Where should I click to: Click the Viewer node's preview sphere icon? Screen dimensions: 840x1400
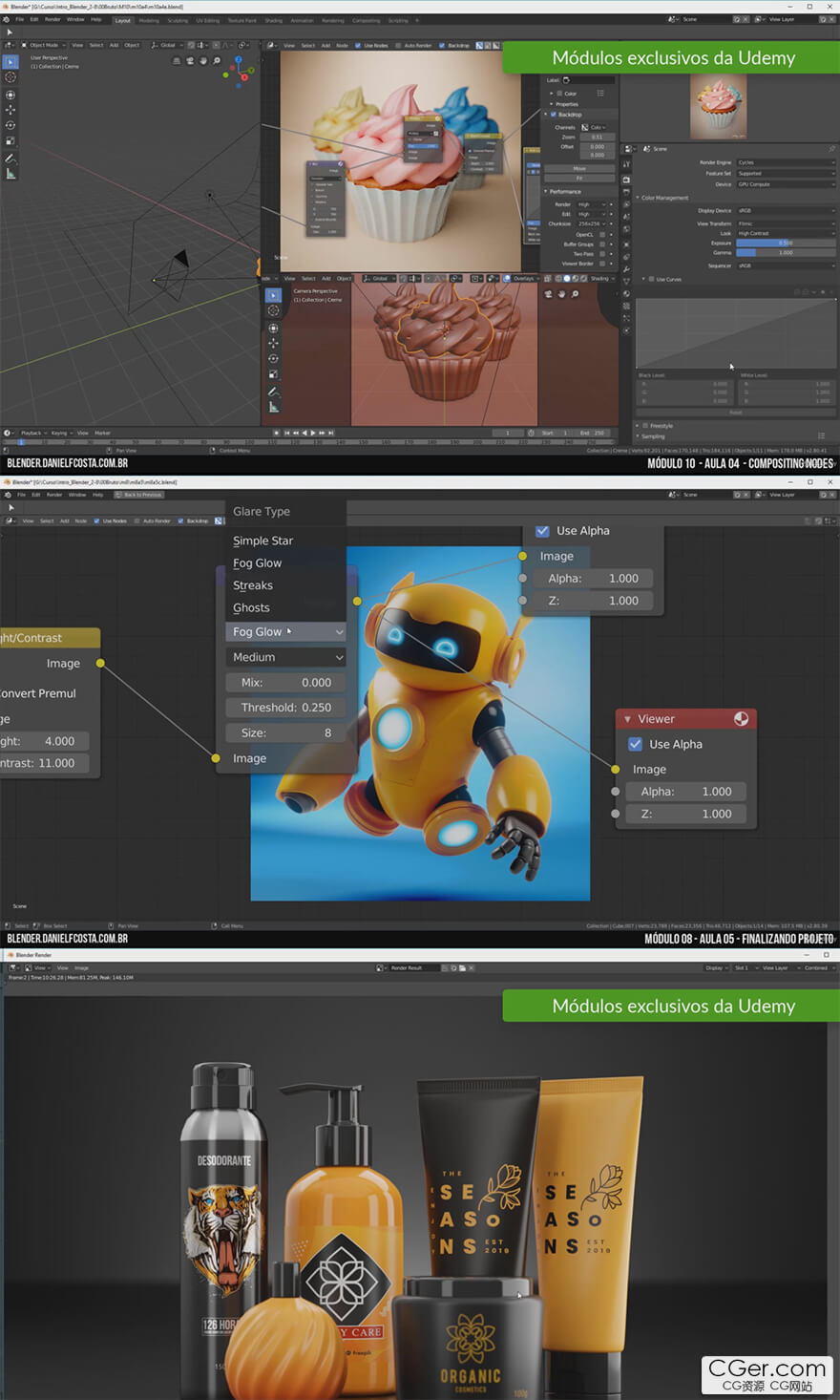pyautogui.click(x=741, y=719)
